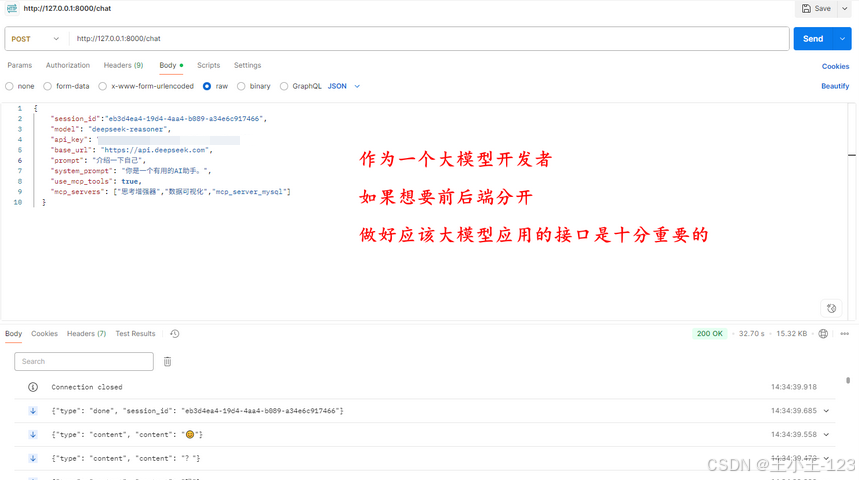Viewport: 859px width, 480px height.
Task: Open the response Headers (7) tab
Action: click(87, 334)
